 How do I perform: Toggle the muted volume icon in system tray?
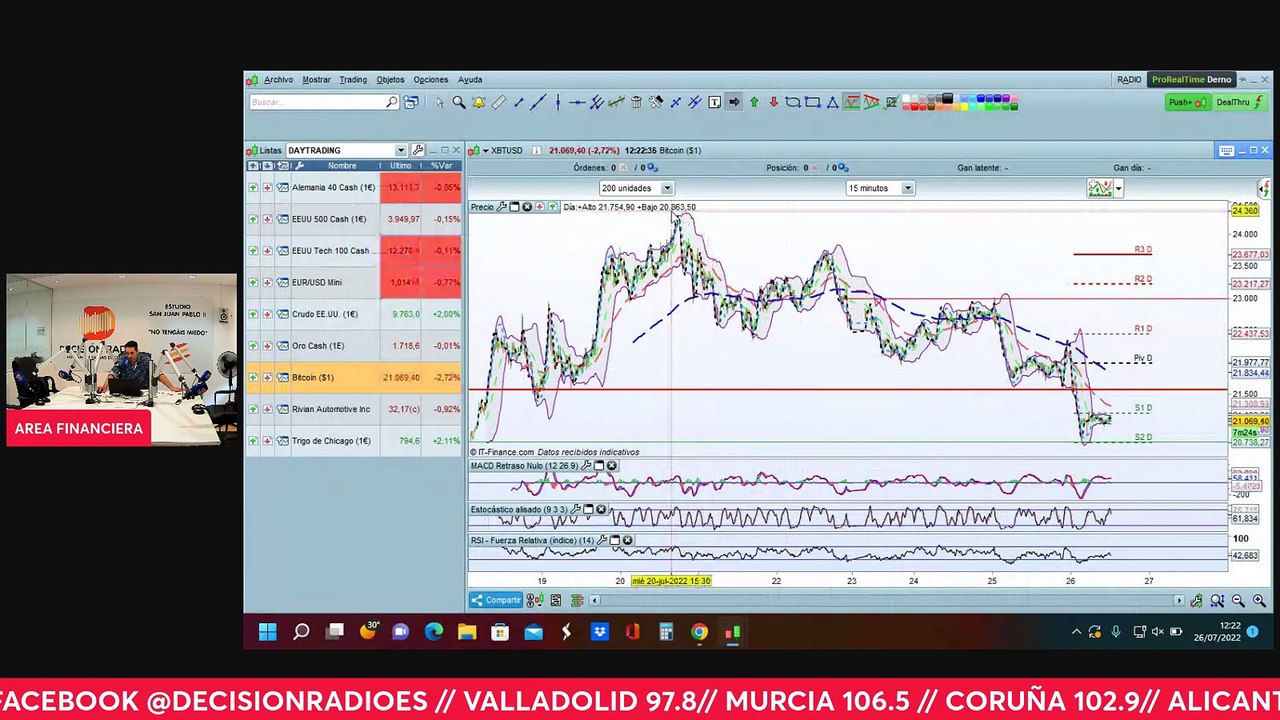(x=1157, y=632)
